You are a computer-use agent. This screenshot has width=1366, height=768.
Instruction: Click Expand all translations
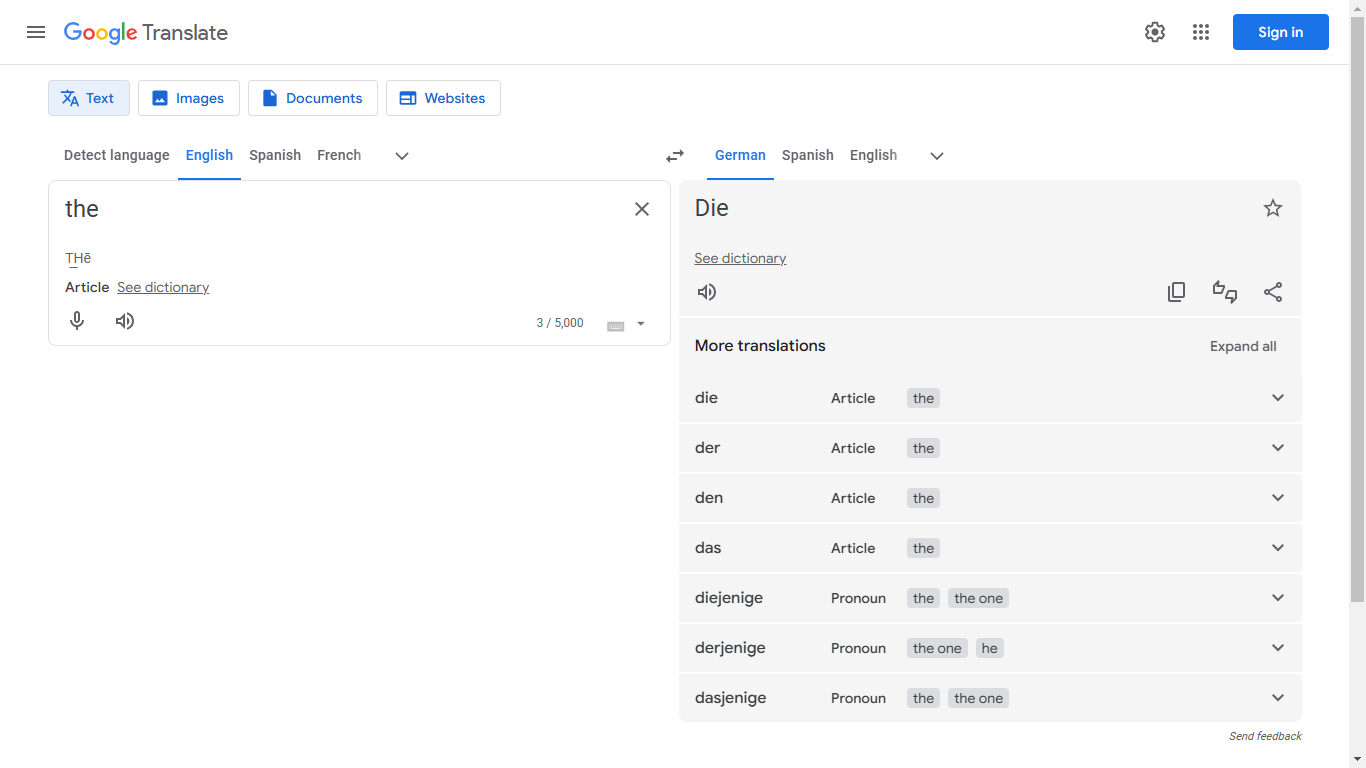pyautogui.click(x=1243, y=346)
